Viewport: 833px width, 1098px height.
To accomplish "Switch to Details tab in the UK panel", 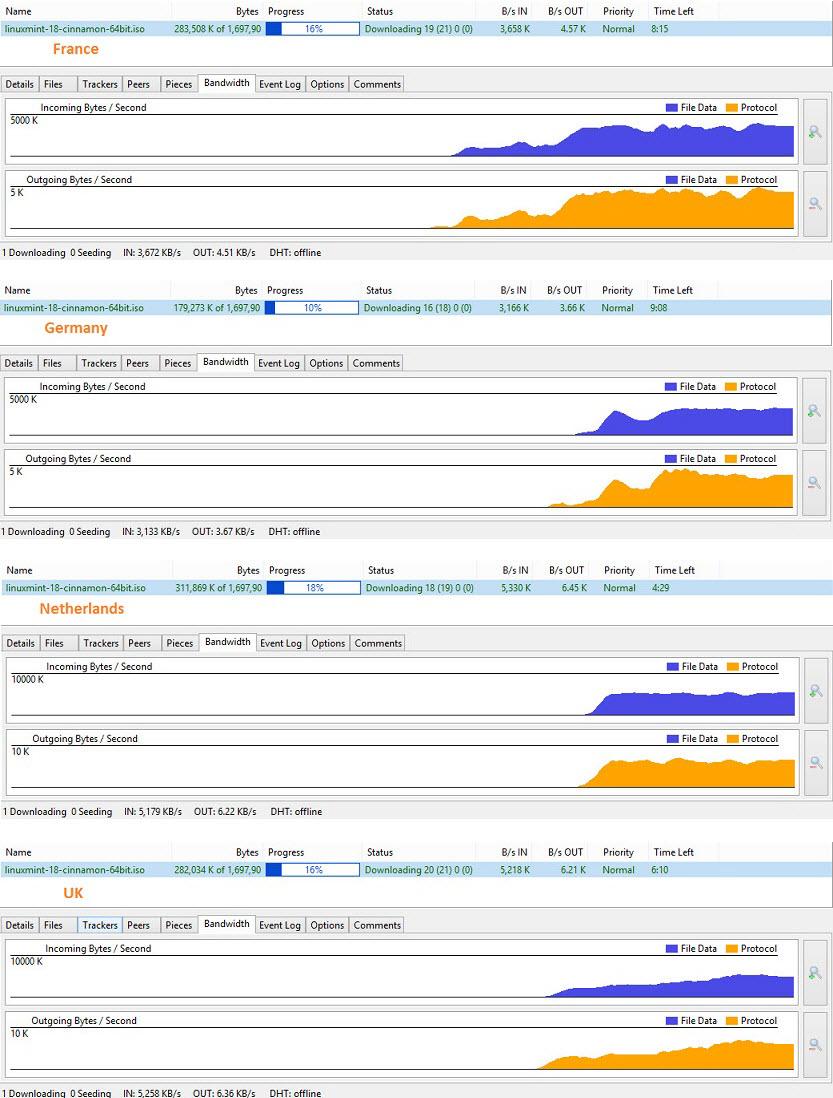I will click(20, 926).
